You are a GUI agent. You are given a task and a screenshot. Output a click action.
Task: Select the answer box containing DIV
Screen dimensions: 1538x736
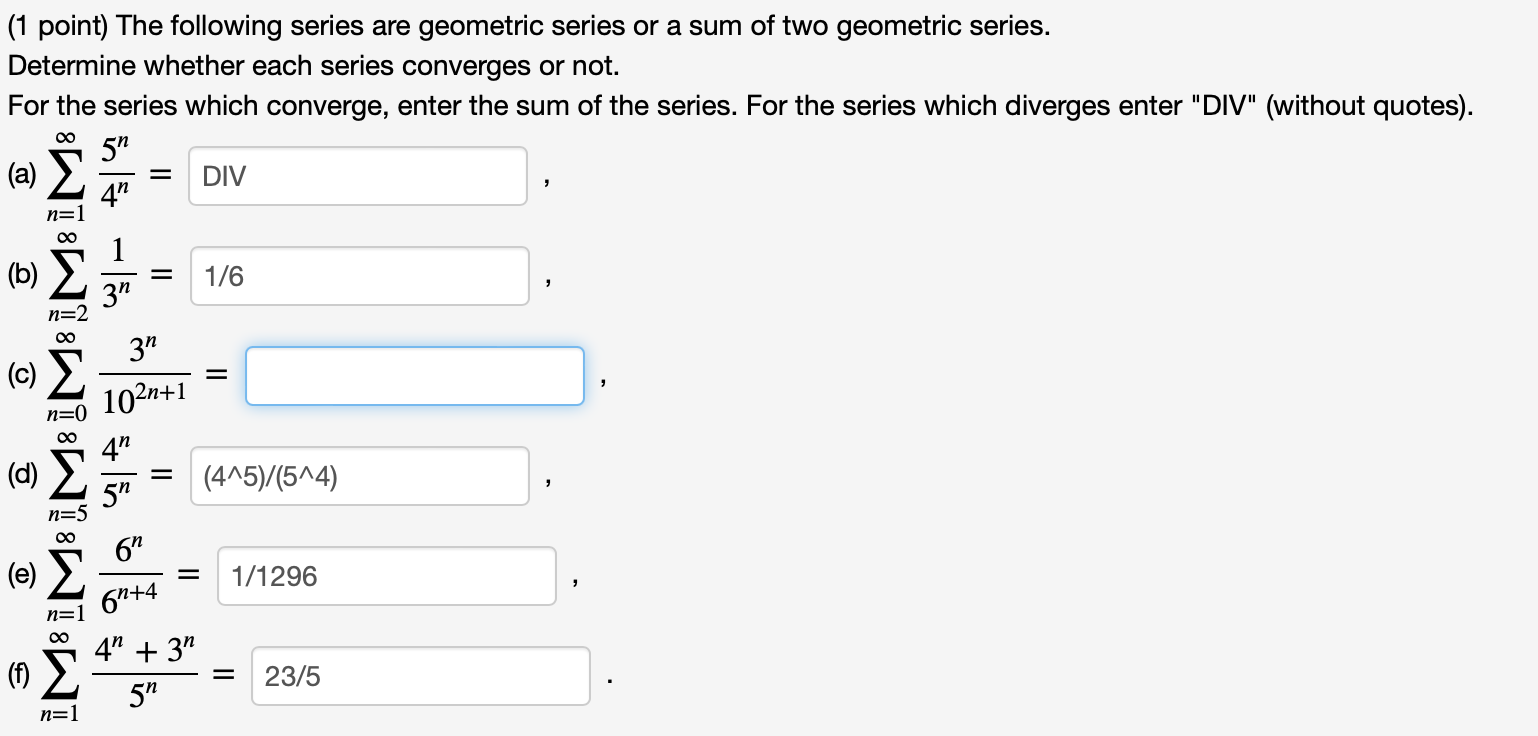click(356, 175)
